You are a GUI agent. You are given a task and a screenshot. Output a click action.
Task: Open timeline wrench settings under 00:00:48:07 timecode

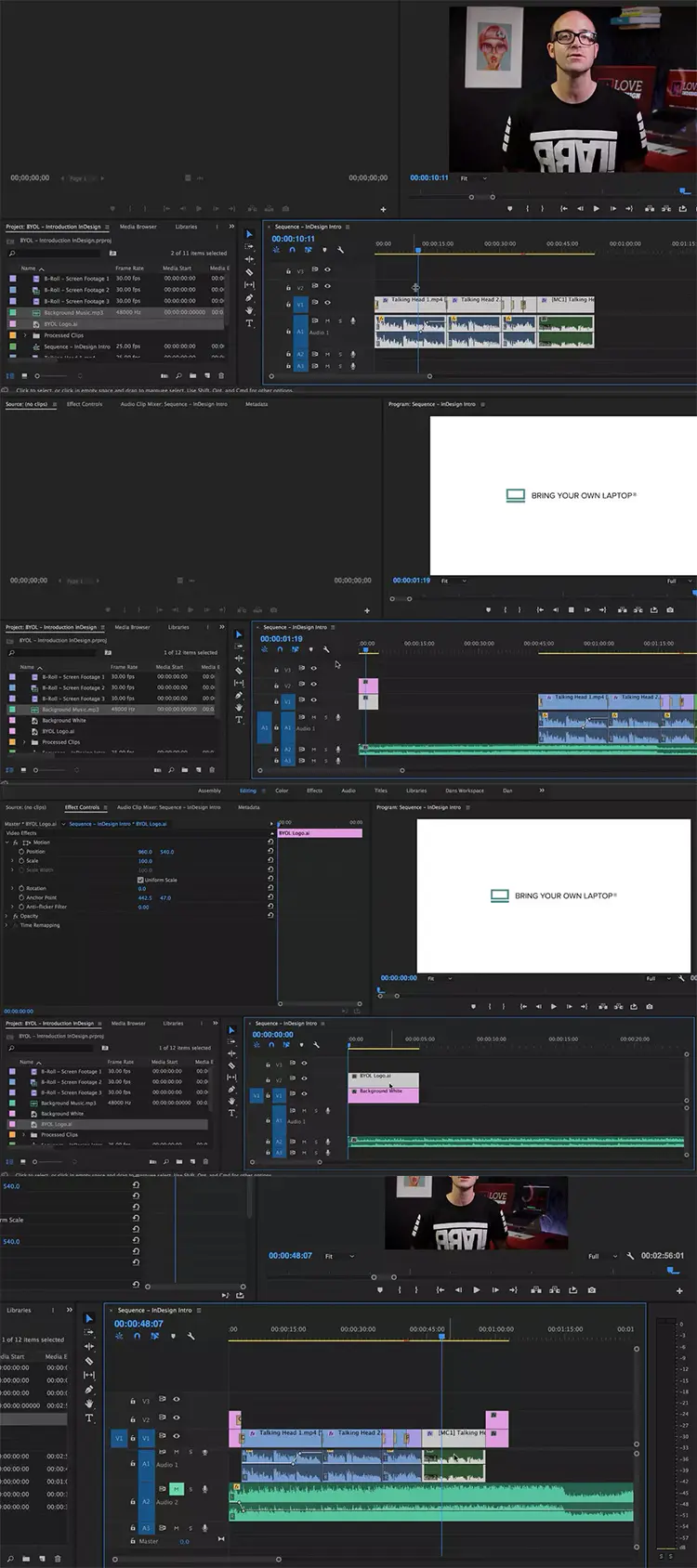point(191,1337)
